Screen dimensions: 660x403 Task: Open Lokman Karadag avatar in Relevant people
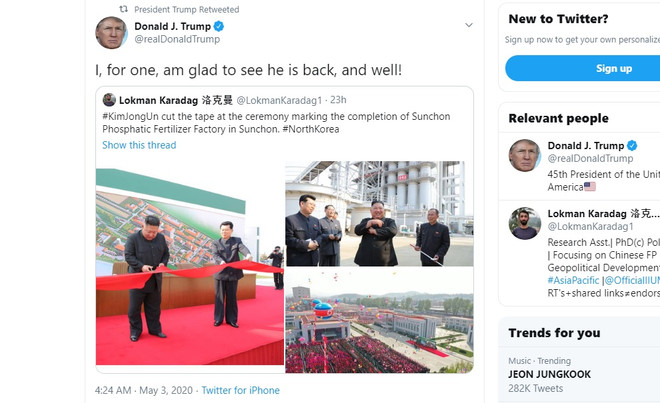[524, 223]
